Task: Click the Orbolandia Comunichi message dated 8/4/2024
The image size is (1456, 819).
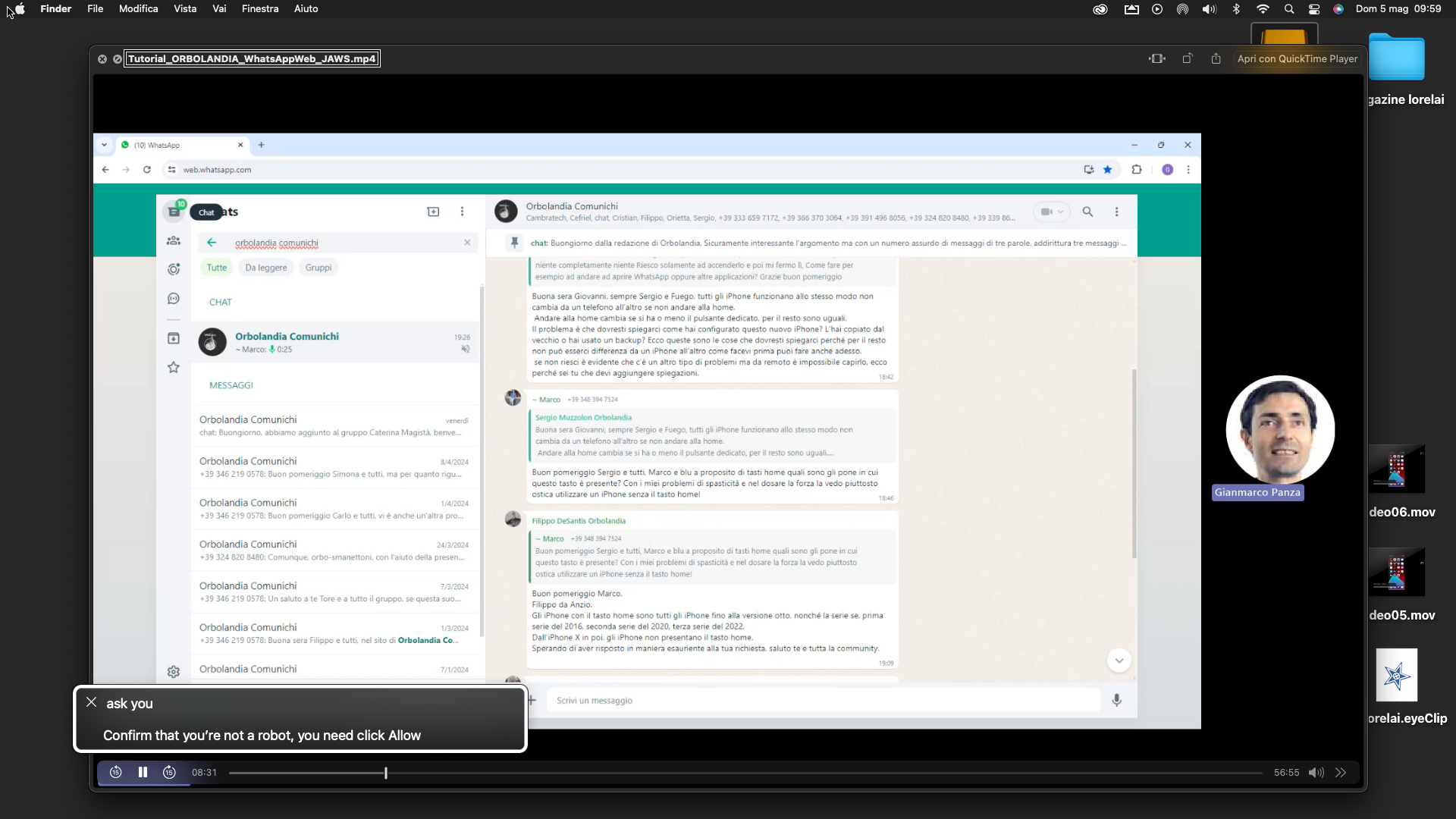Action: point(334,467)
